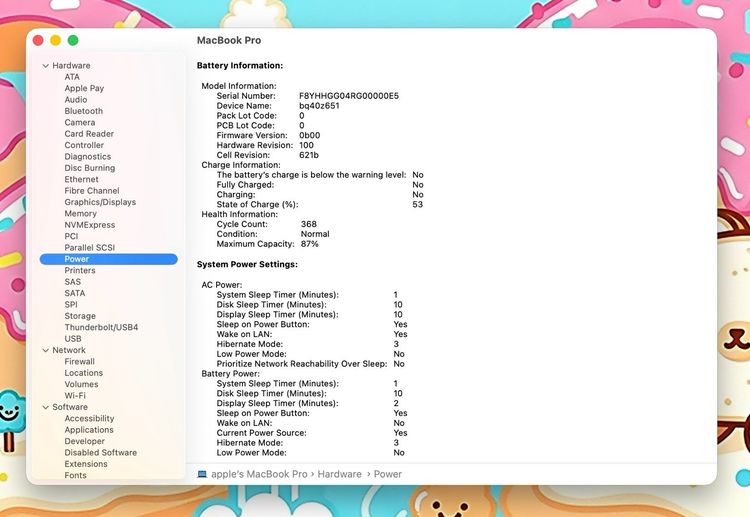Collapse the Software section chevron
Viewport: 750px width, 517px height.
click(45, 407)
